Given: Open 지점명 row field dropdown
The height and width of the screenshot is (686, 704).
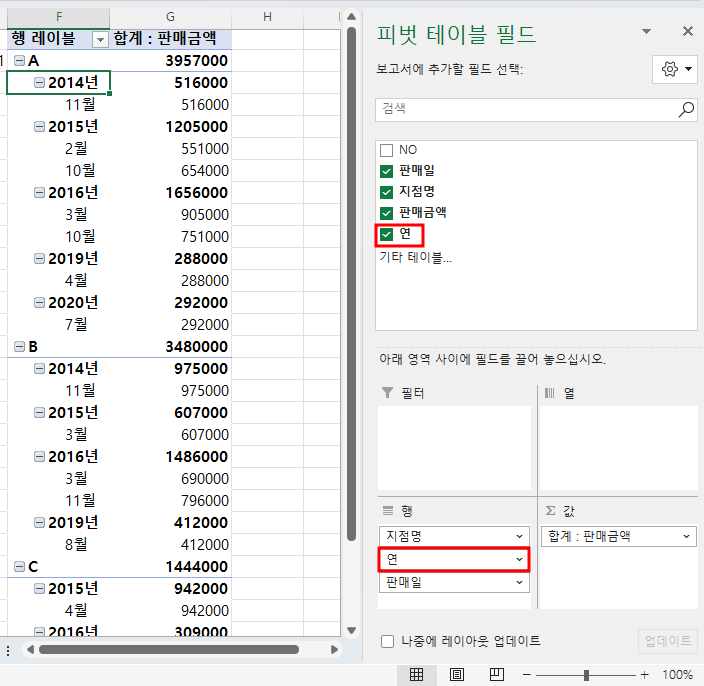Looking at the screenshot, I should pyautogui.click(x=519, y=536).
